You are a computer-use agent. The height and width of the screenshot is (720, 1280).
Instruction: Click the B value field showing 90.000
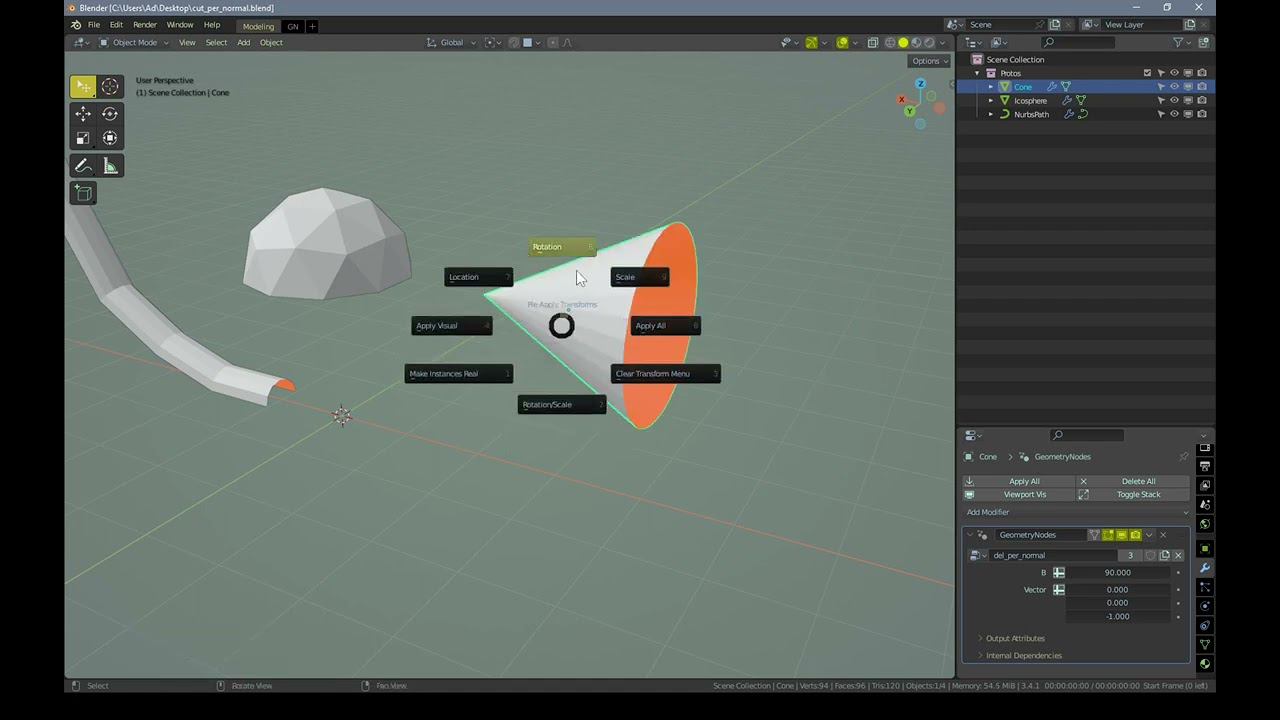click(x=1117, y=573)
